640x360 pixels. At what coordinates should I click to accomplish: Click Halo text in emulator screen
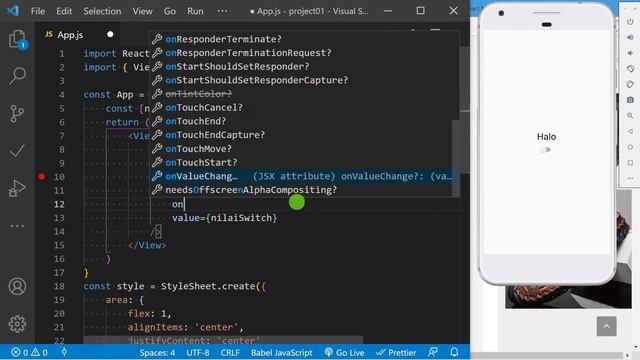pos(546,137)
